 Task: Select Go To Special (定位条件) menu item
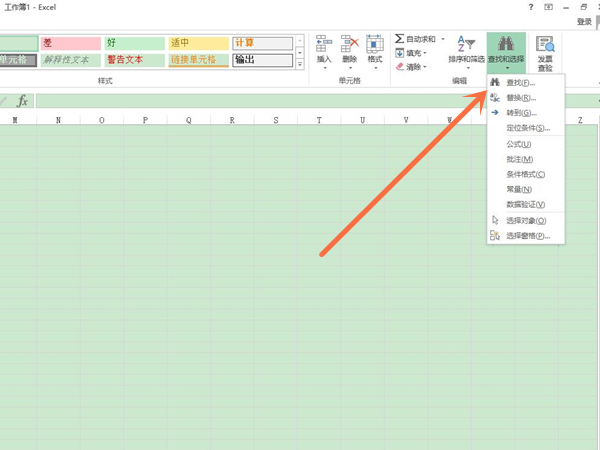click(527, 128)
